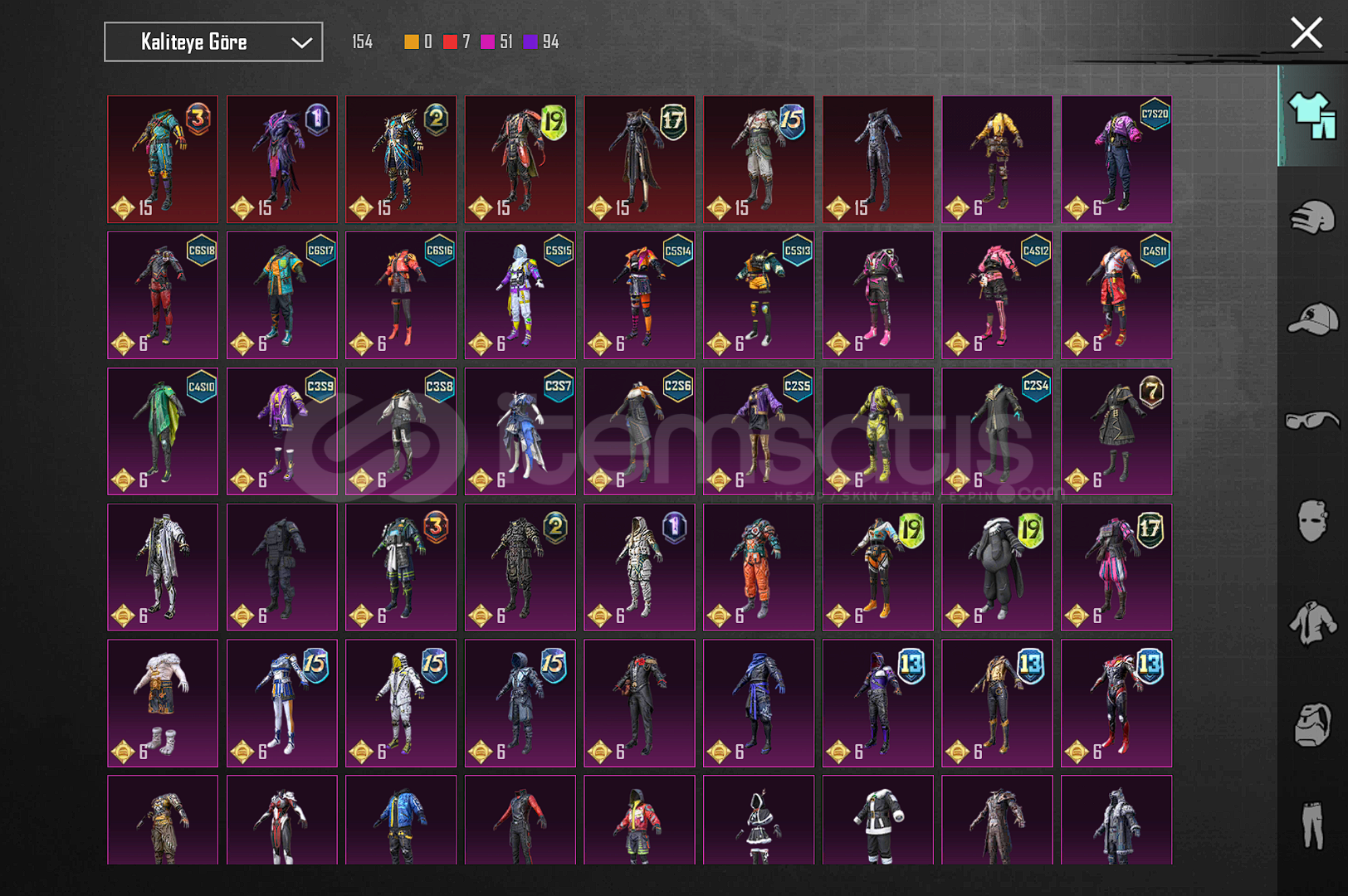This screenshot has width=1348, height=896.
Task: Select the orange jumpsuit outfit
Action: pos(759,567)
